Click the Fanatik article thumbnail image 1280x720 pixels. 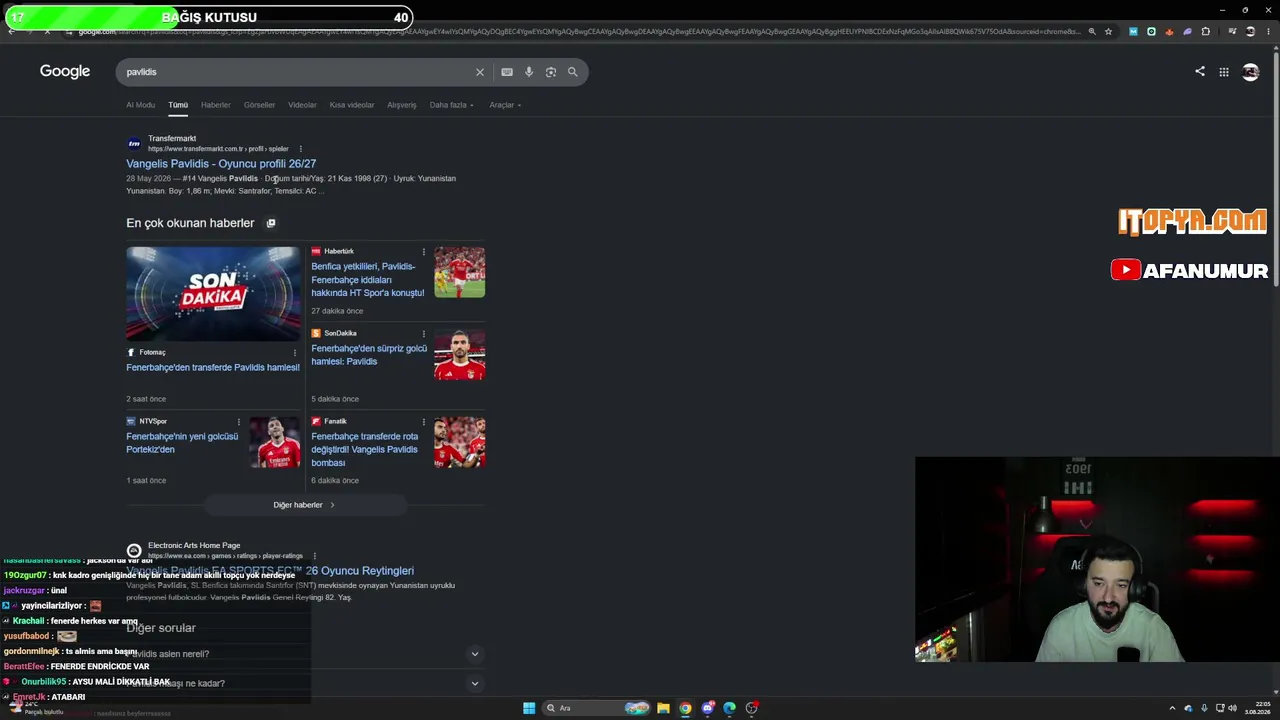coord(460,442)
